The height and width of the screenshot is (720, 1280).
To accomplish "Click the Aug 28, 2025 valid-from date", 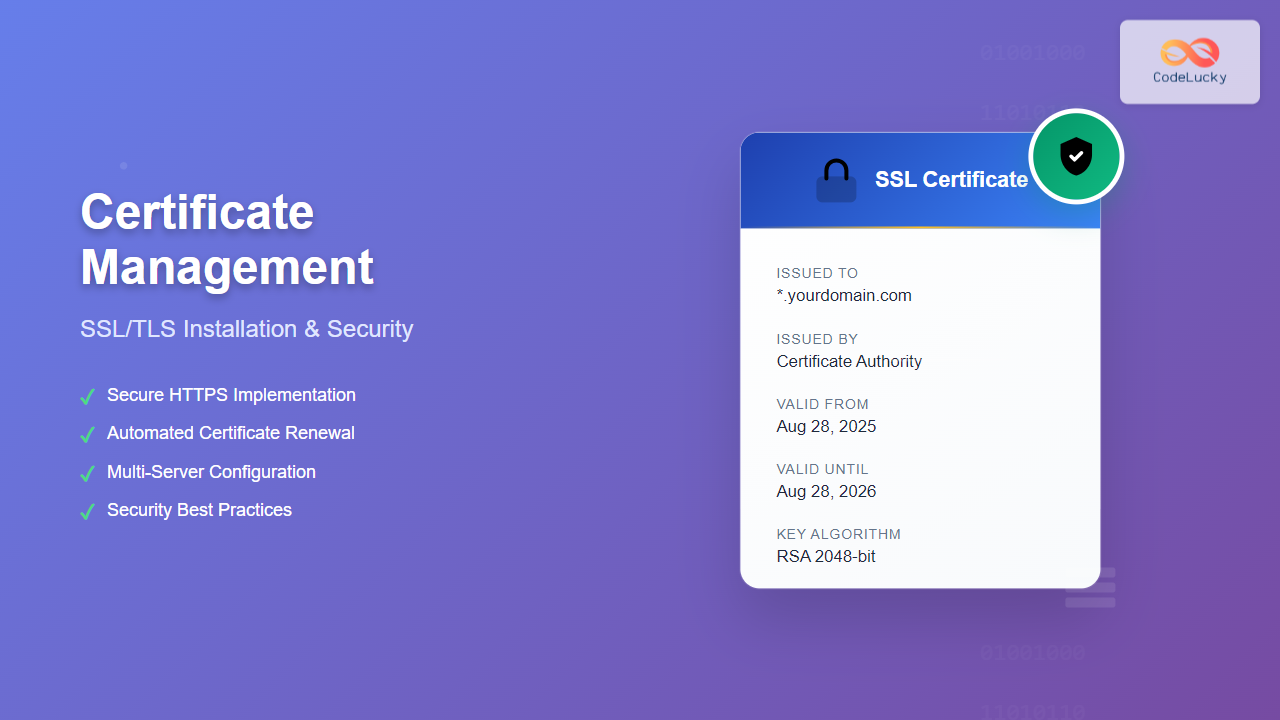I will pyautogui.click(x=826, y=426).
